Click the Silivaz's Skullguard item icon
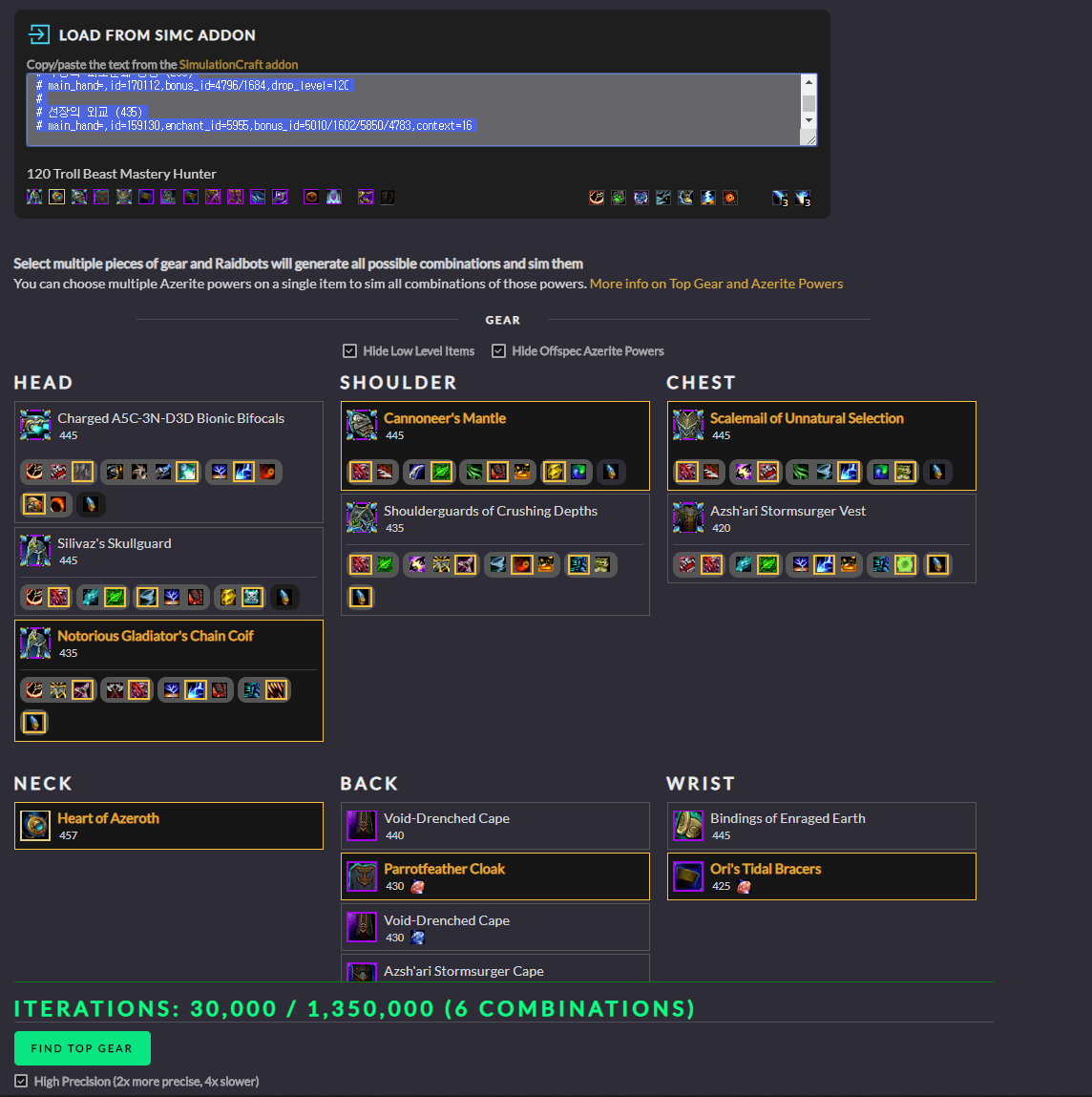1092x1097 pixels. (35, 550)
